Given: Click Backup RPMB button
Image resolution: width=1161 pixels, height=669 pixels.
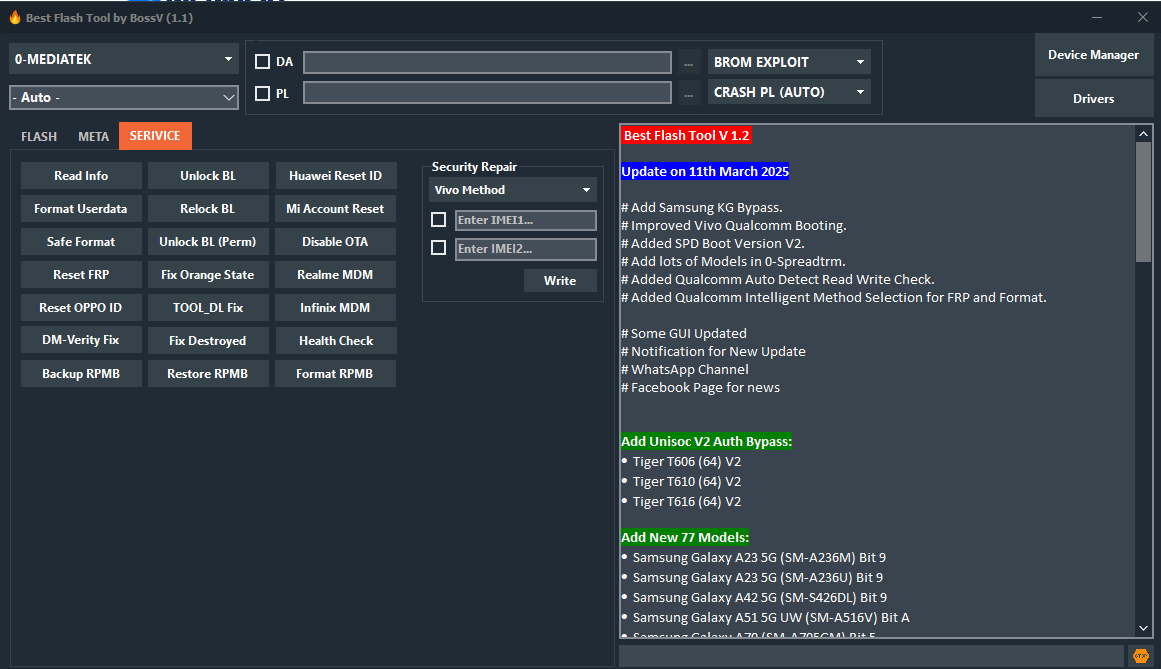Looking at the screenshot, I should pos(81,373).
